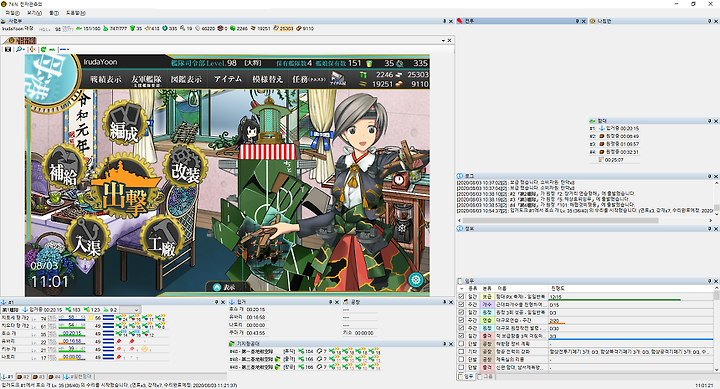The image size is (720, 389).
Task: Click the quest list vertical scrollbar down arrow
Action: coord(716,369)
